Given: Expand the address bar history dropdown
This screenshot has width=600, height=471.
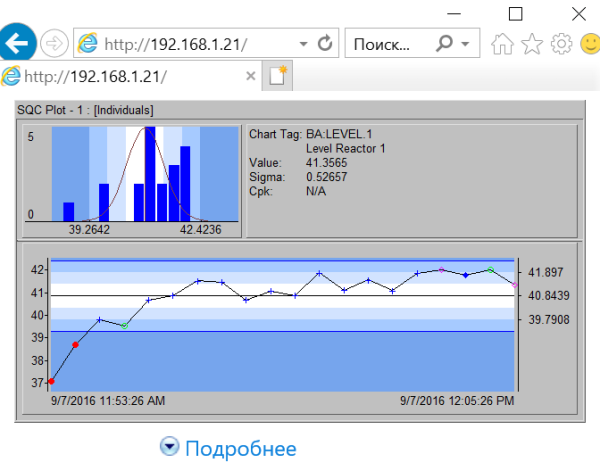Looking at the screenshot, I should point(303,45).
